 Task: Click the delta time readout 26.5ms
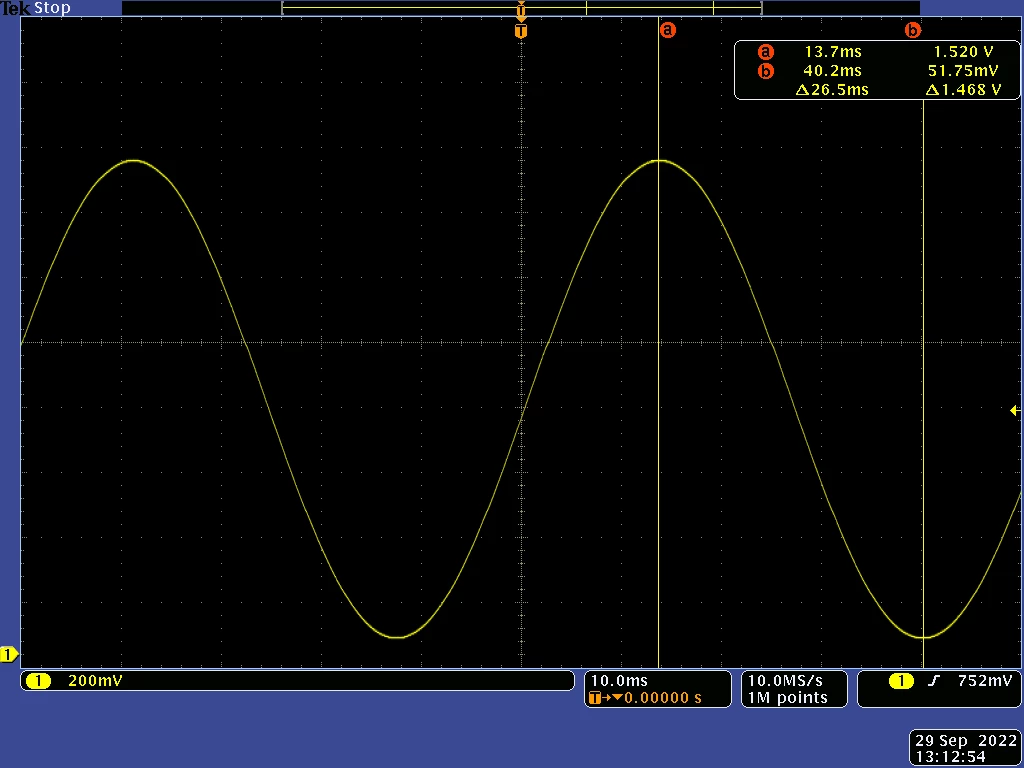click(x=832, y=89)
